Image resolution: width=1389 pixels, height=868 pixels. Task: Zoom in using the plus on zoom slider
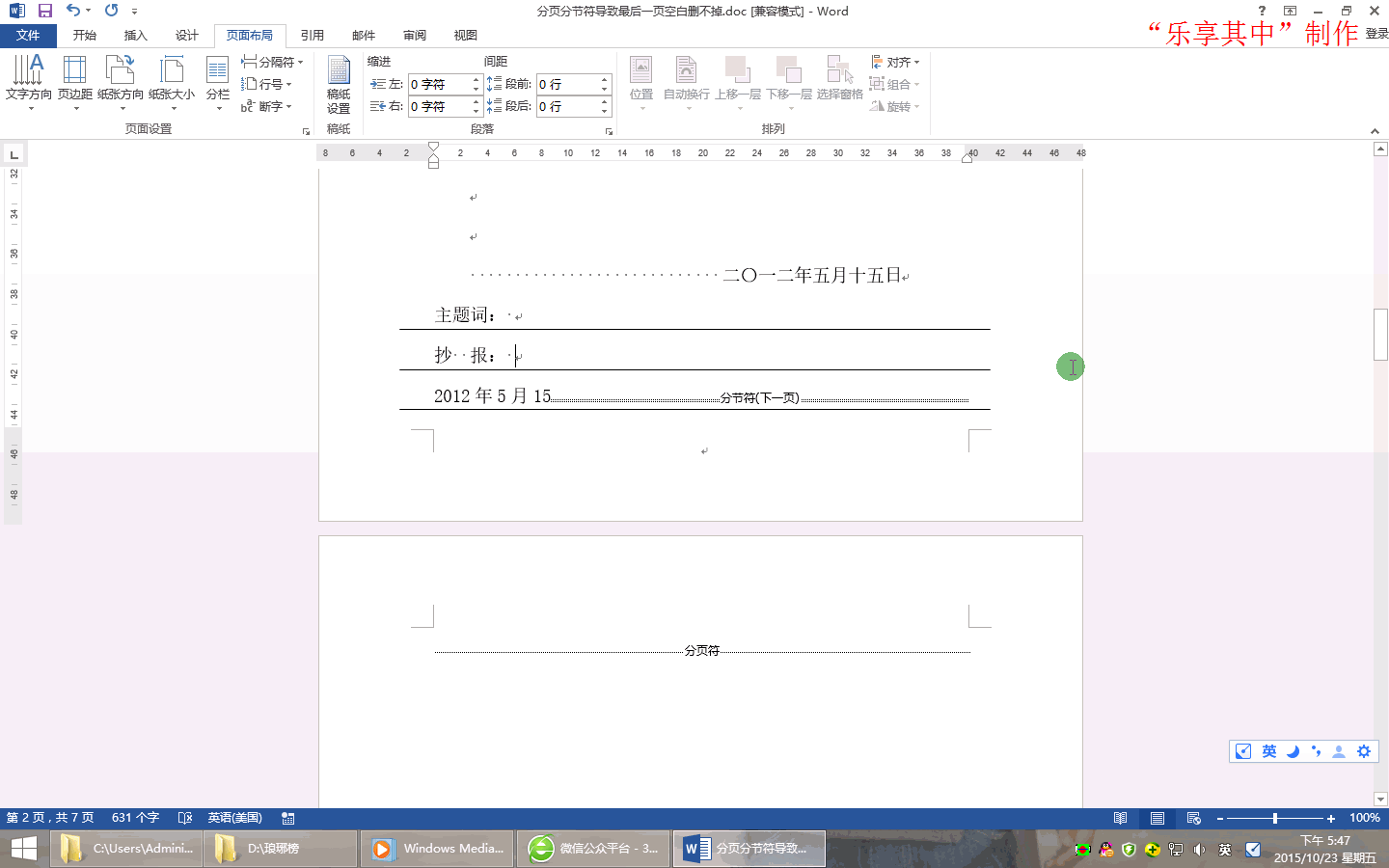pos(1330,817)
